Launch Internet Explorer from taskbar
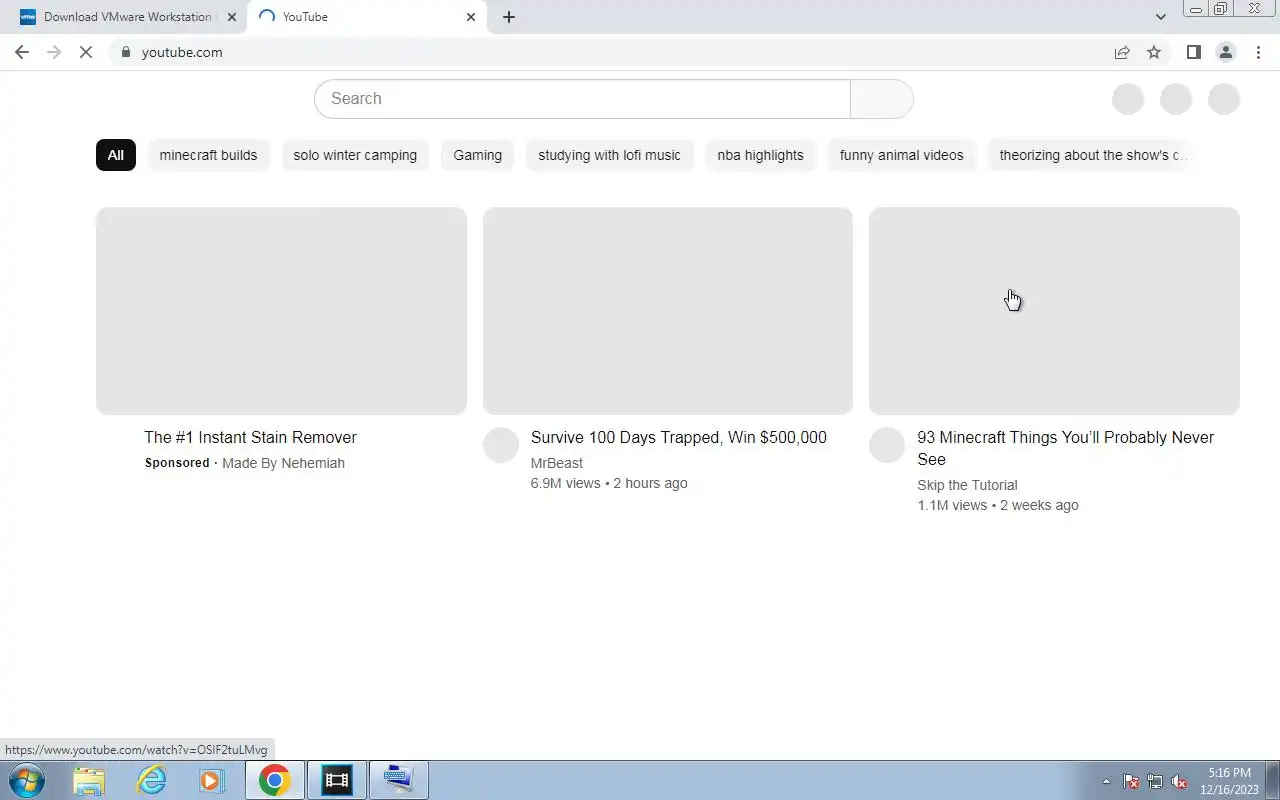The width and height of the screenshot is (1280, 800). pos(151,780)
